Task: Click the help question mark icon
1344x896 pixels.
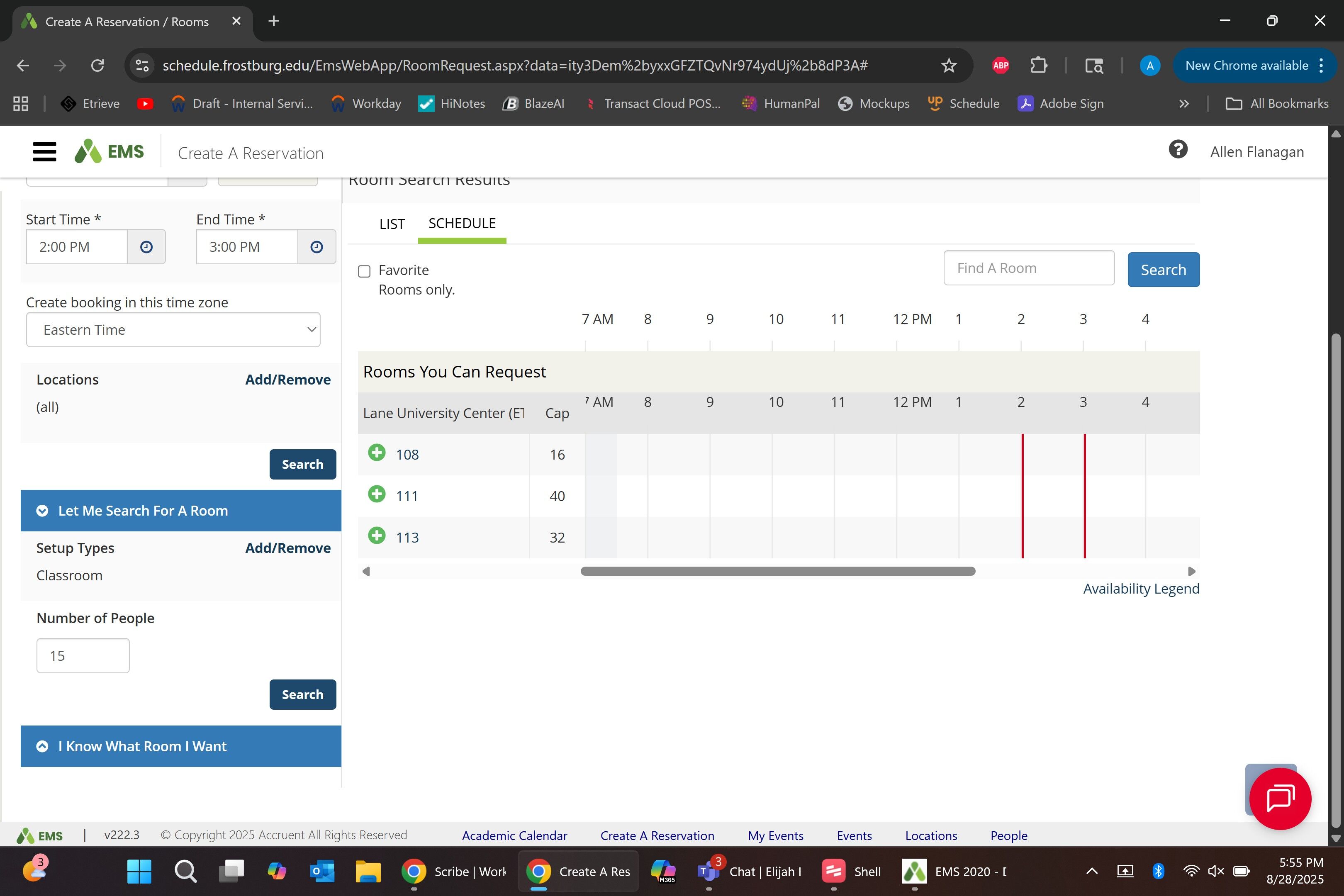Action: point(1178,150)
